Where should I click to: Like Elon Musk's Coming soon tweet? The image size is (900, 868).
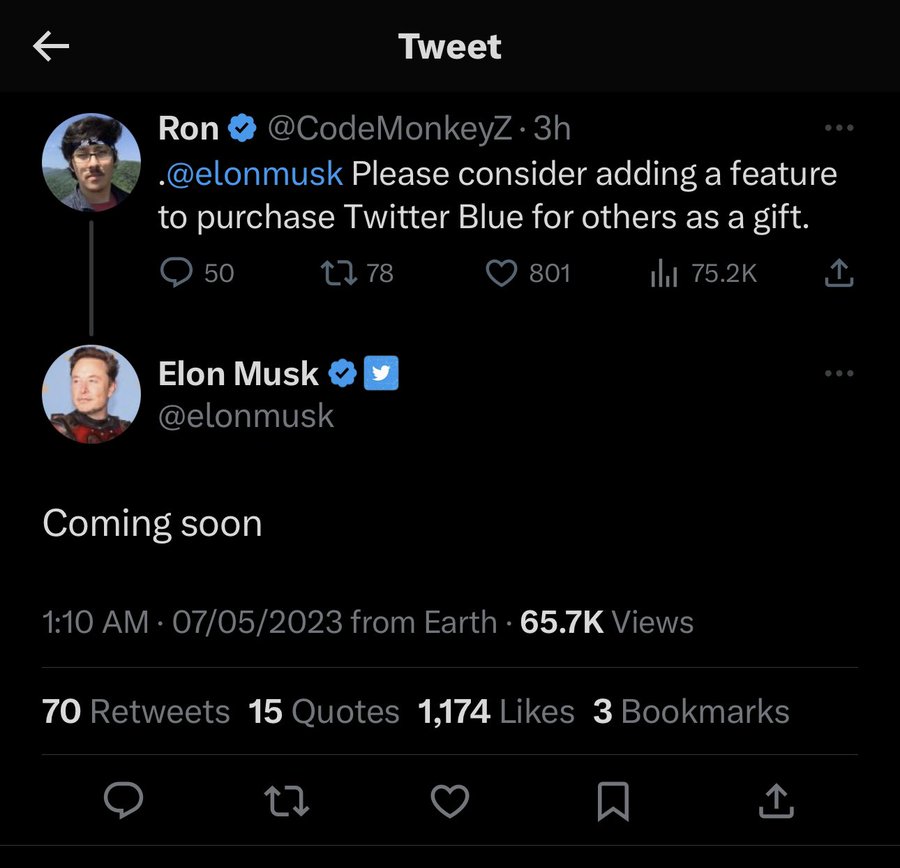pyautogui.click(x=450, y=801)
